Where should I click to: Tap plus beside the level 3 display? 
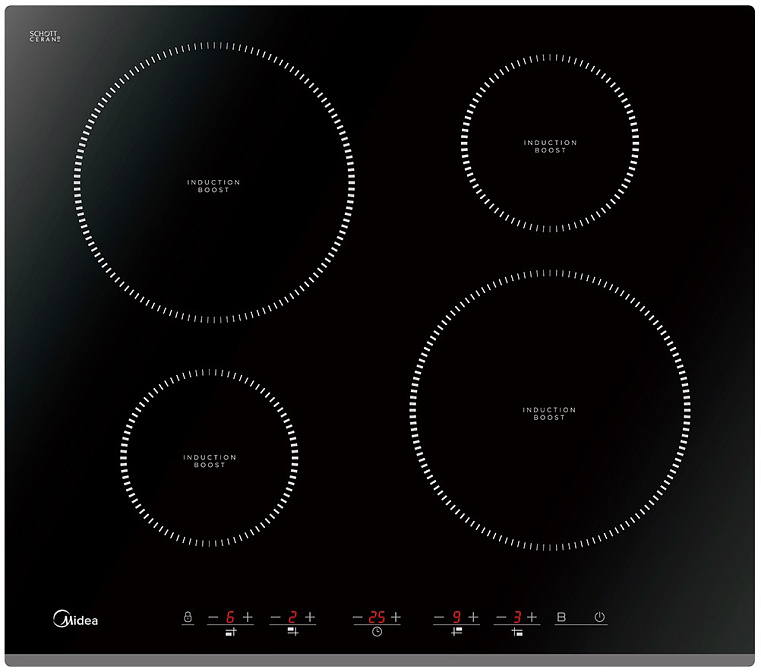click(532, 617)
